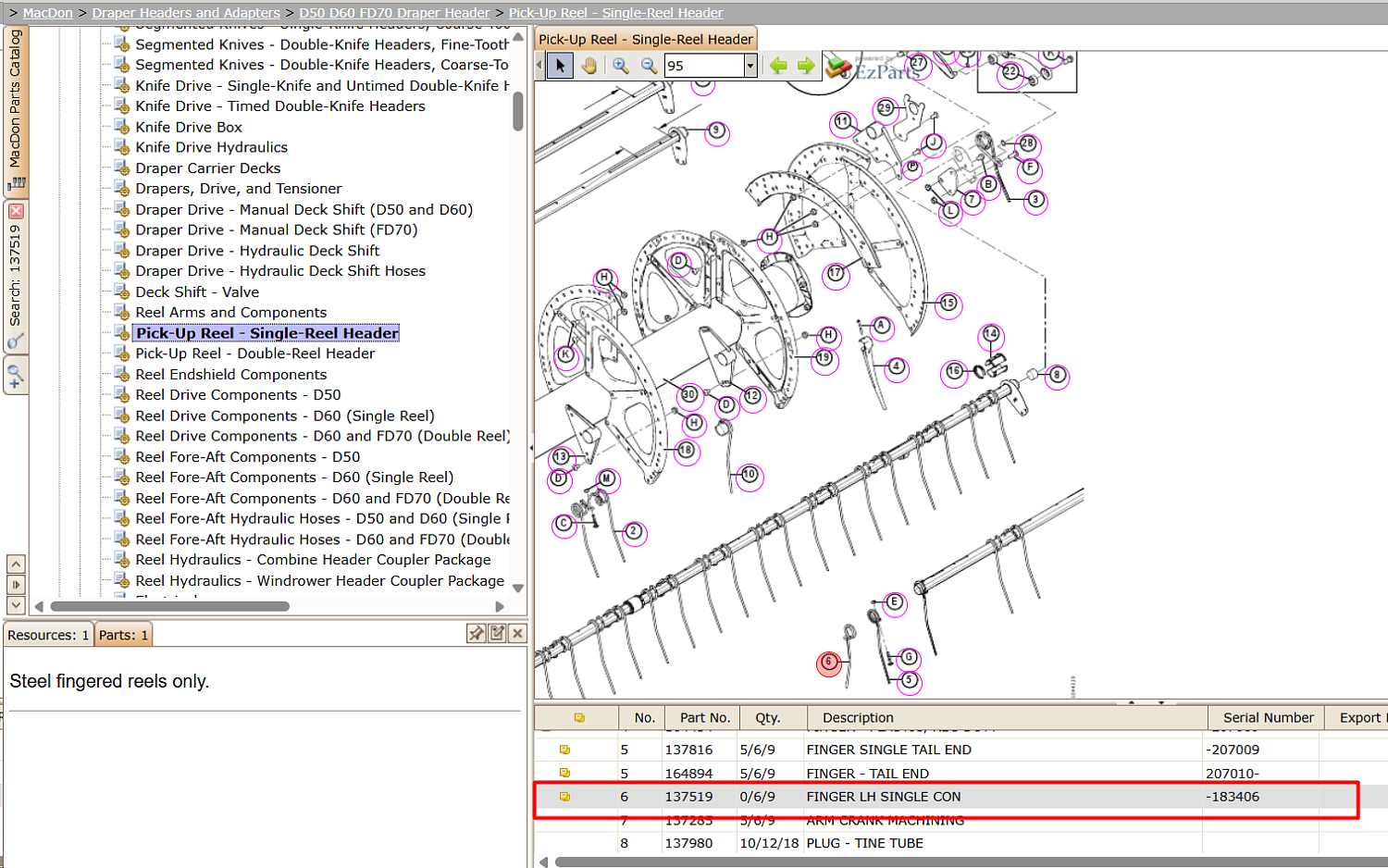Open MacDon breadcrumb link

pos(48,13)
